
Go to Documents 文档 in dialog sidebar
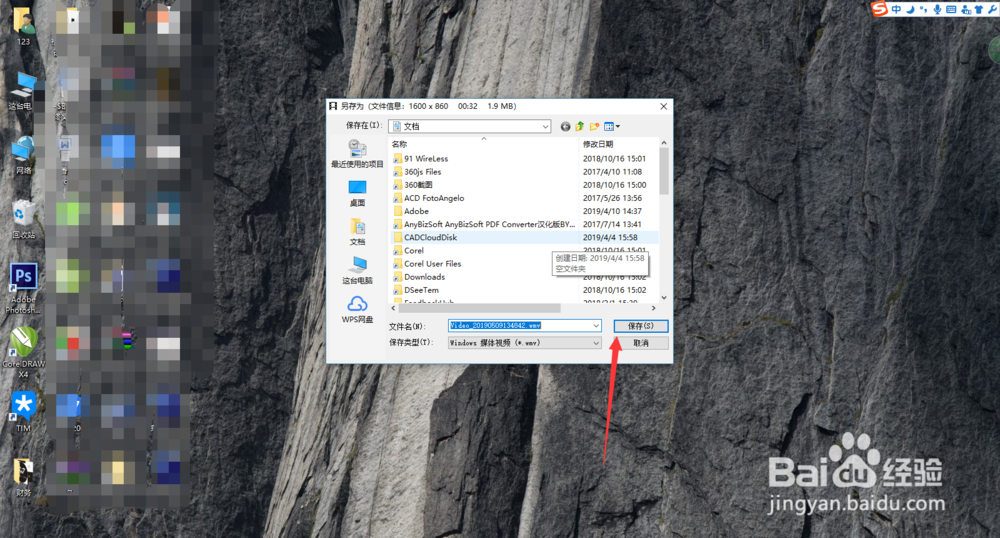pos(357,232)
